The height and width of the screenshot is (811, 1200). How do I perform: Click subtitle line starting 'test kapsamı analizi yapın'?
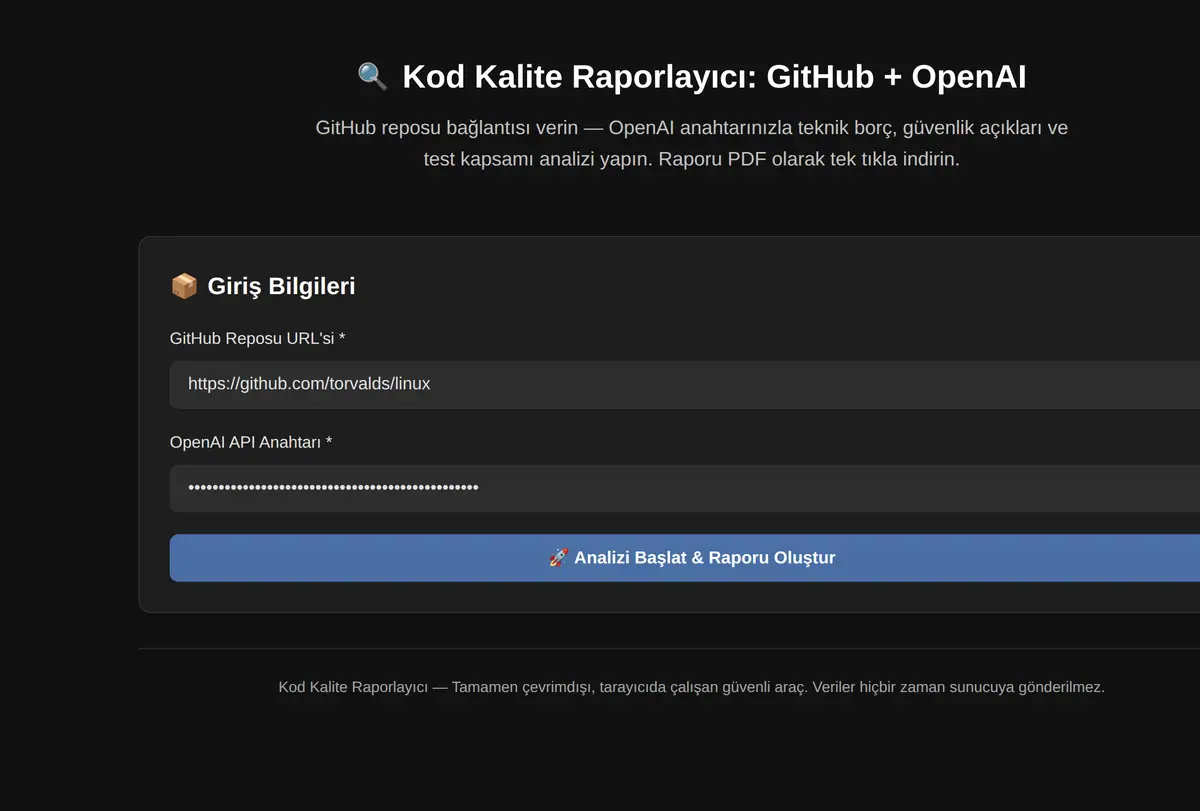[692, 159]
